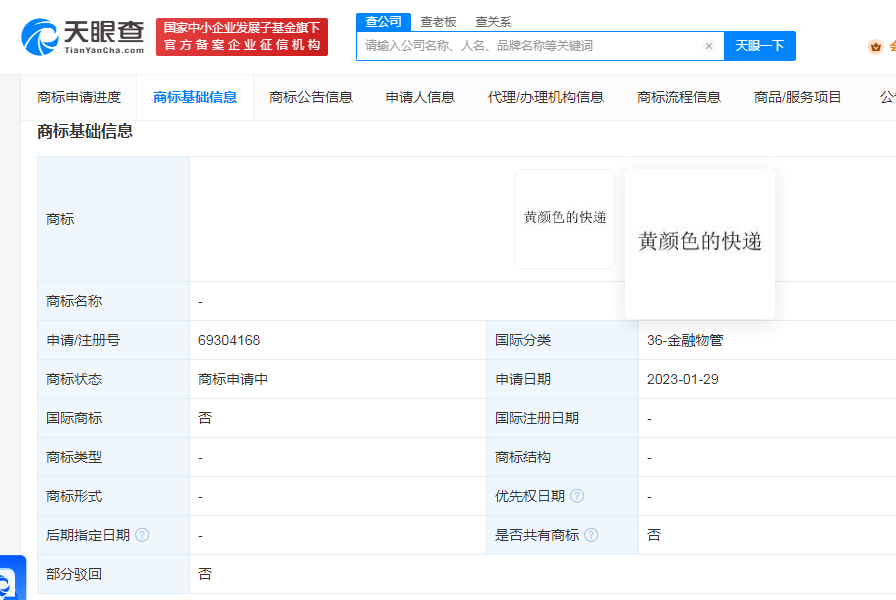Click the small 黄颜色的快递 trademark thumbnail
Viewport: 896px width, 600px height.
coord(565,218)
